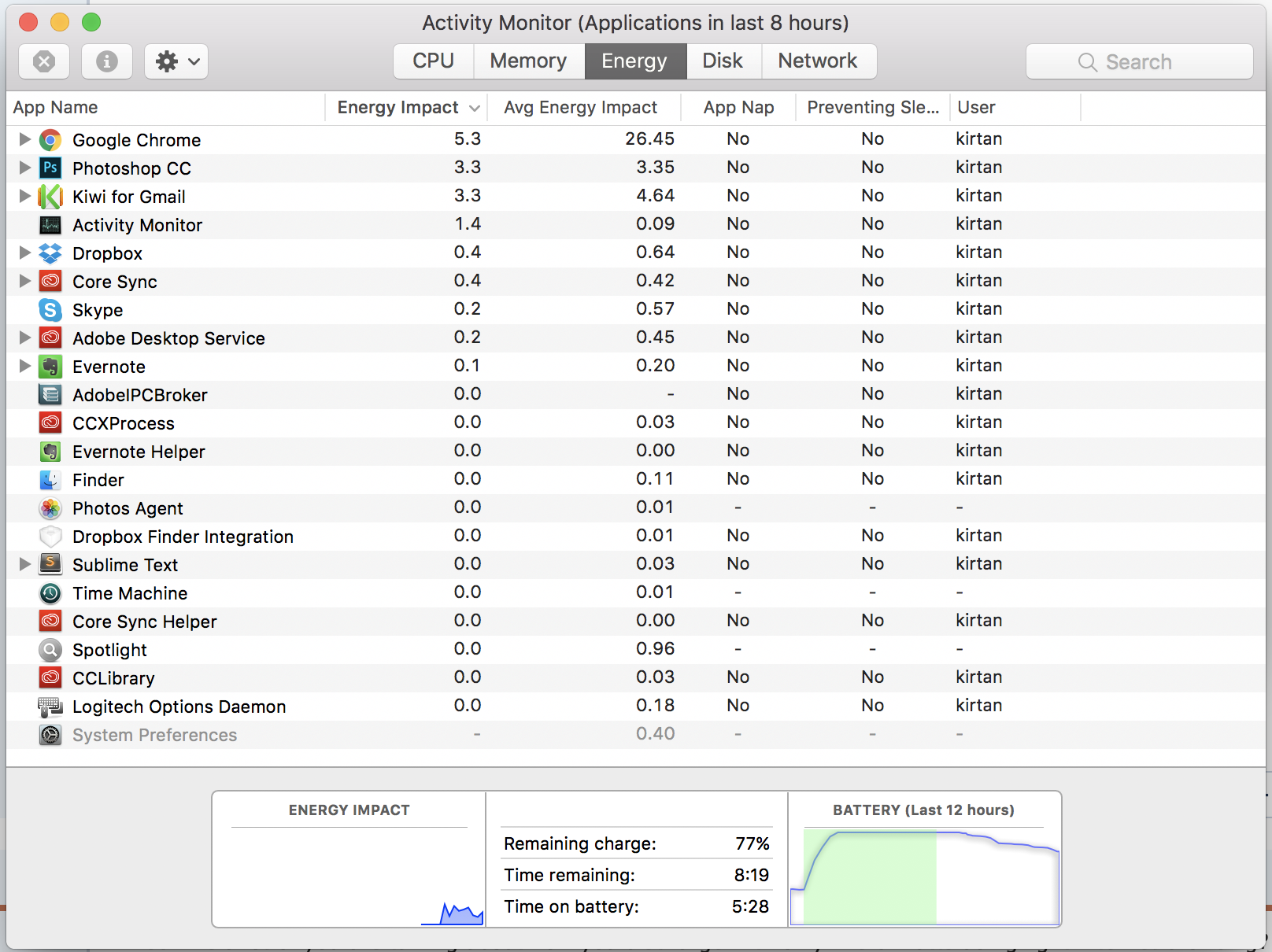Click the ENERGY IMPACT panel heading

pyautogui.click(x=349, y=810)
